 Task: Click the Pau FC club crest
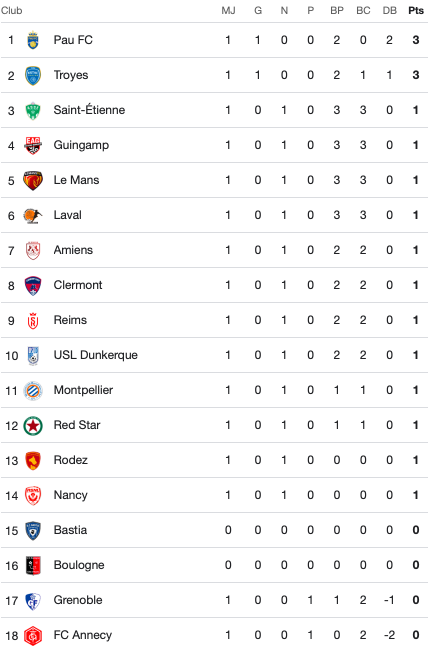(x=33, y=40)
